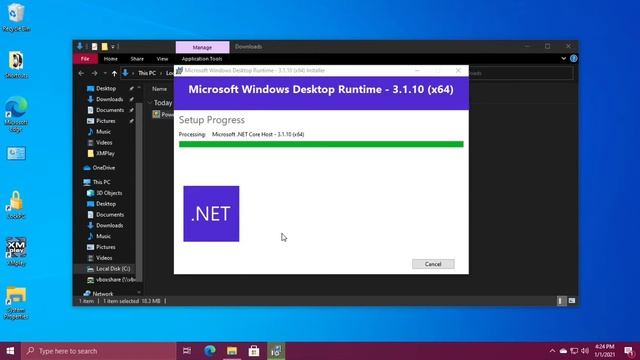Open the File menu in File Explorer
The image size is (640, 360).
coord(85,59)
